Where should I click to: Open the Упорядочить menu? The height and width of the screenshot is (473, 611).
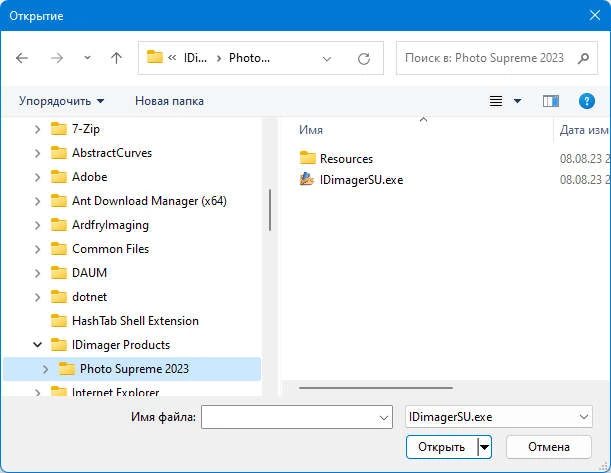62,101
